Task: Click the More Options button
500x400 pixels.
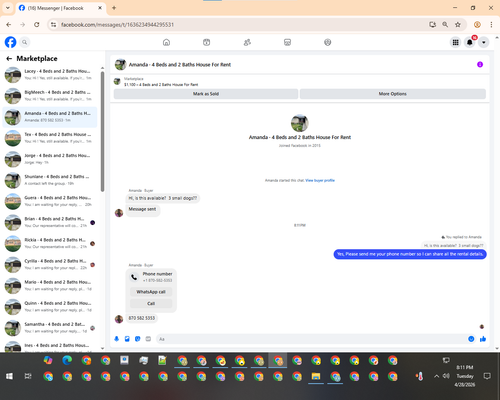Action: coord(393,94)
